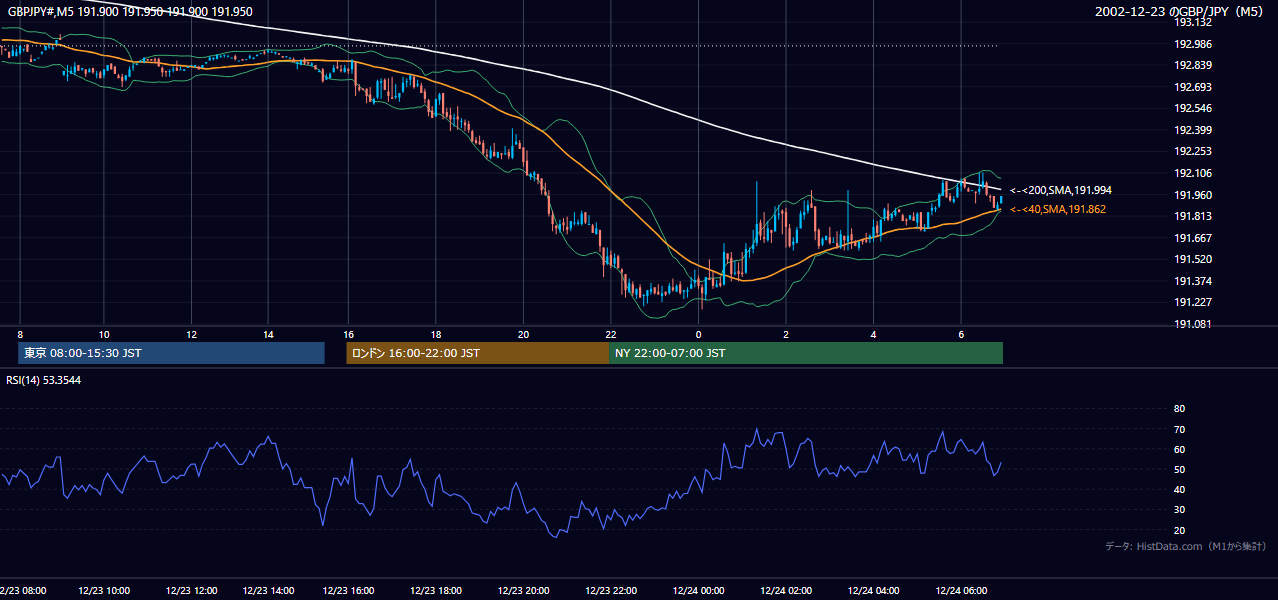Click the 12/23 12:00 date label
This screenshot has height=600, width=1278.
pyautogui.click(x=193, y=591)
